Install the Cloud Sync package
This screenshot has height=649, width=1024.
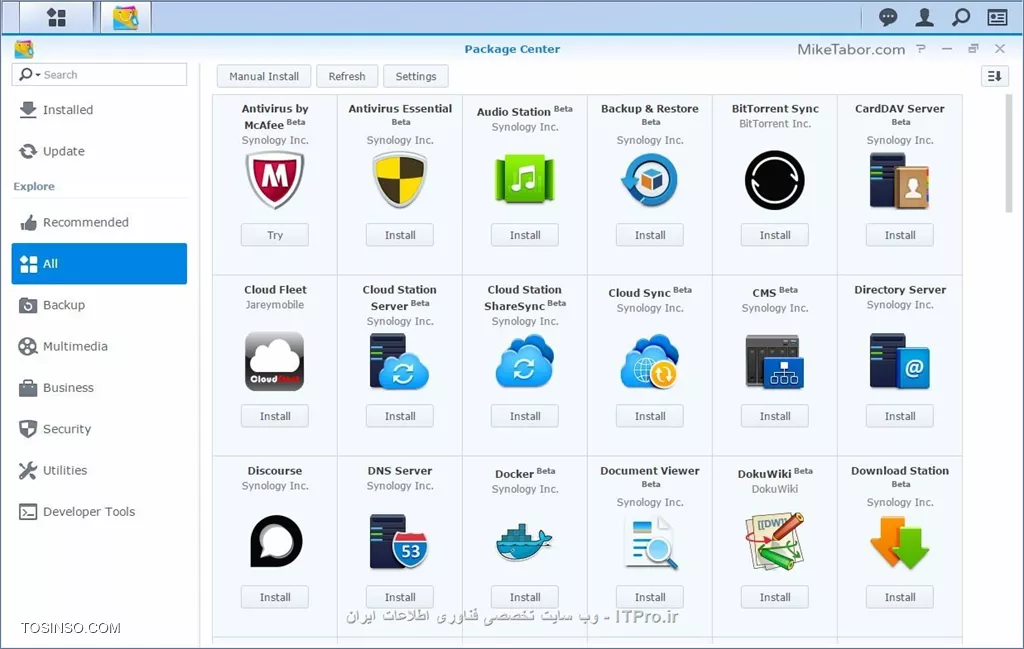[x=650, y=416]
